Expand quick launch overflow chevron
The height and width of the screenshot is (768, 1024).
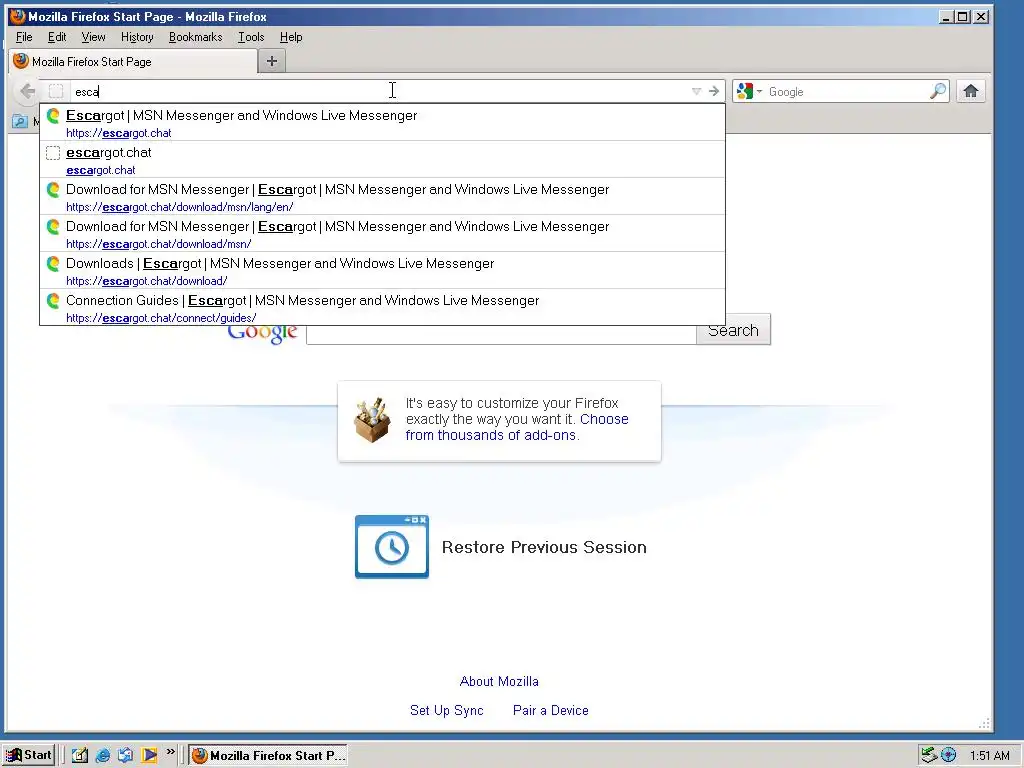point(170,752)
